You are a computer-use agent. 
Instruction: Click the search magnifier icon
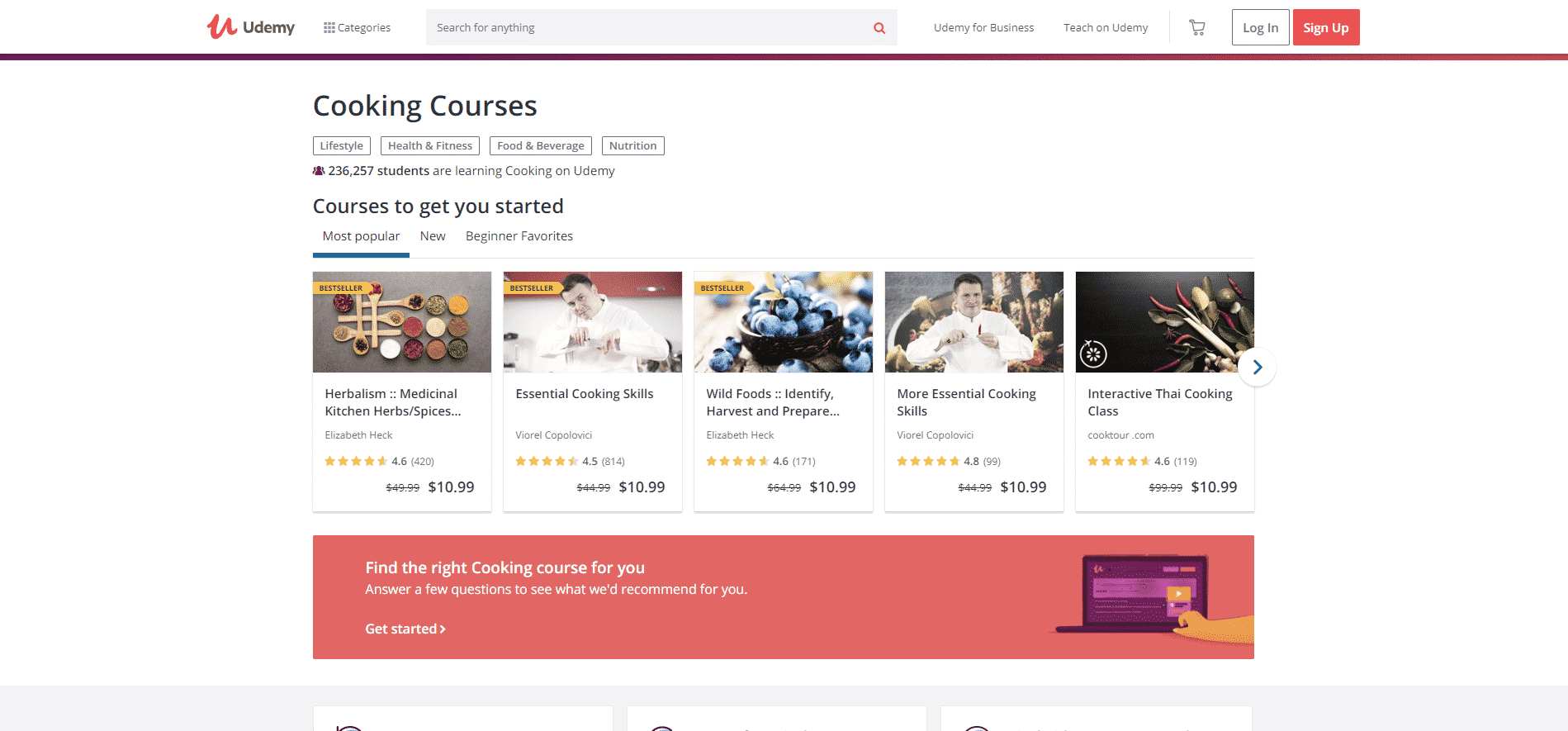tap(879, 28)
